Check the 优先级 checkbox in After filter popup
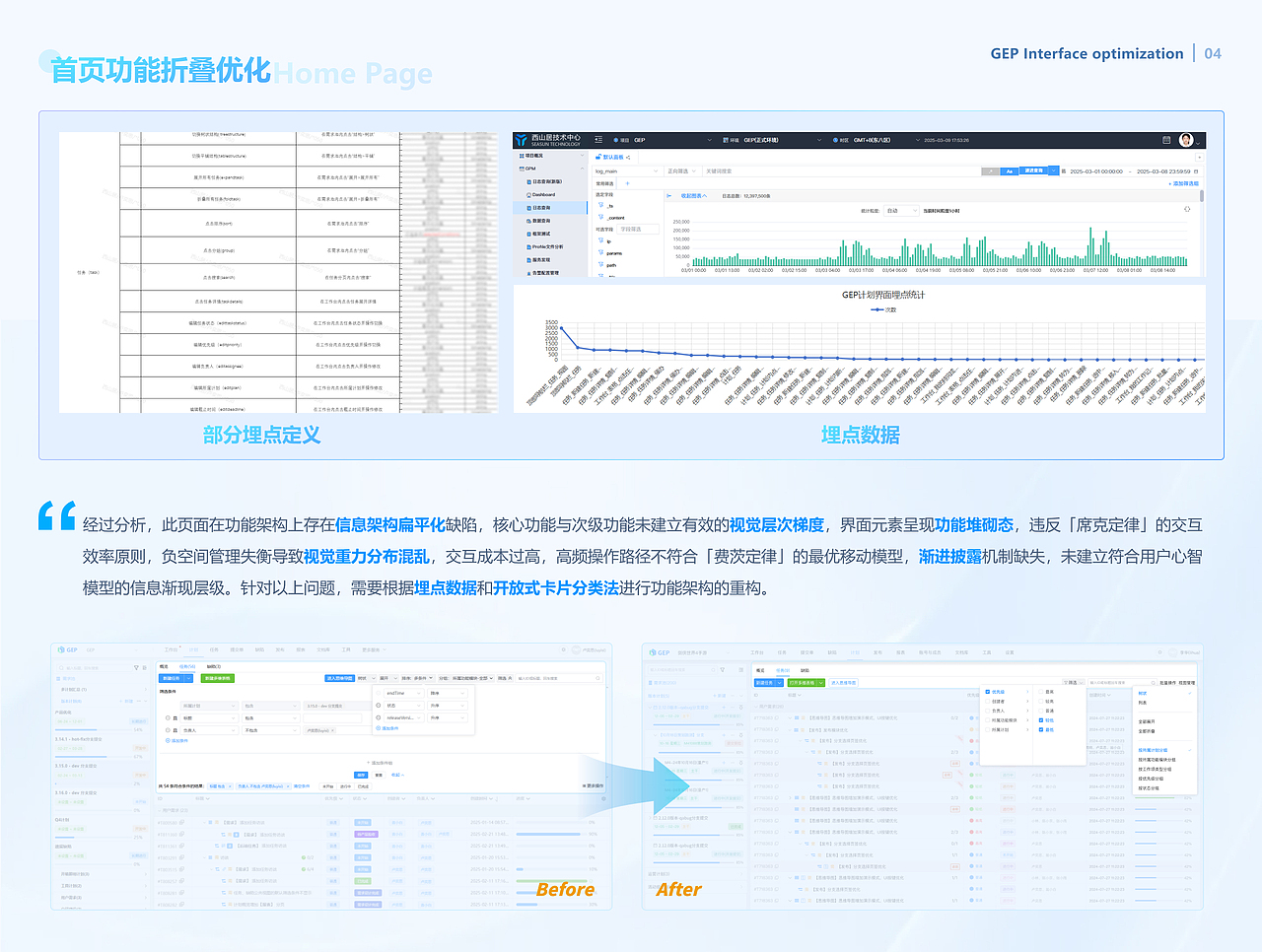This screenshot has width=1262, height=952. (x=988, y=692)
